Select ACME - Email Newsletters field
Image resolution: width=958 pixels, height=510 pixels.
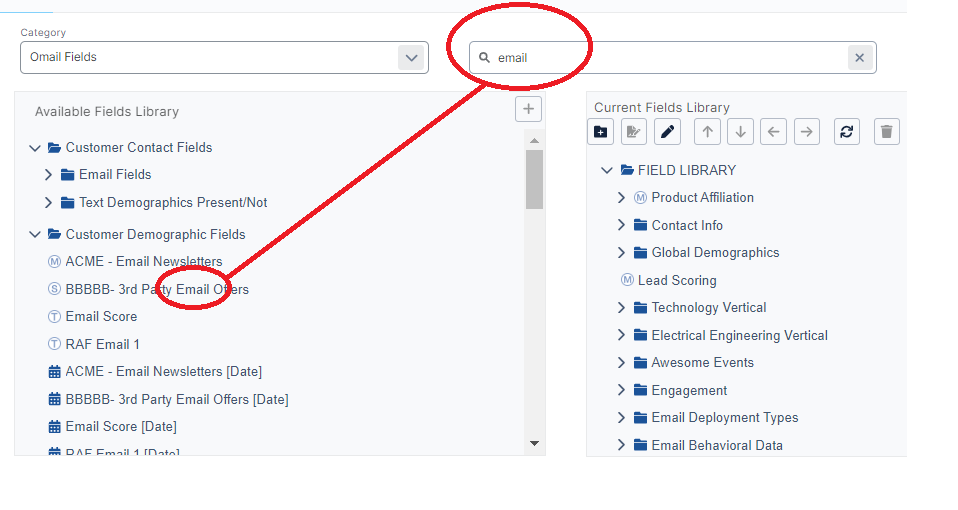(x=143, y=262)
